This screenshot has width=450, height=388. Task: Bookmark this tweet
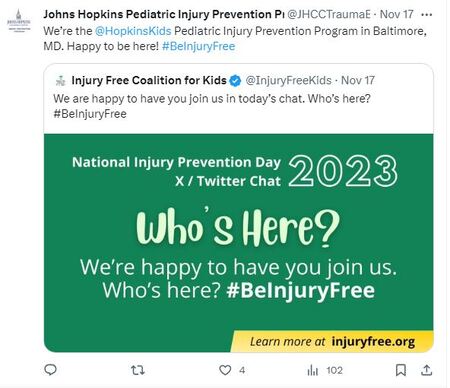[401, 370]
